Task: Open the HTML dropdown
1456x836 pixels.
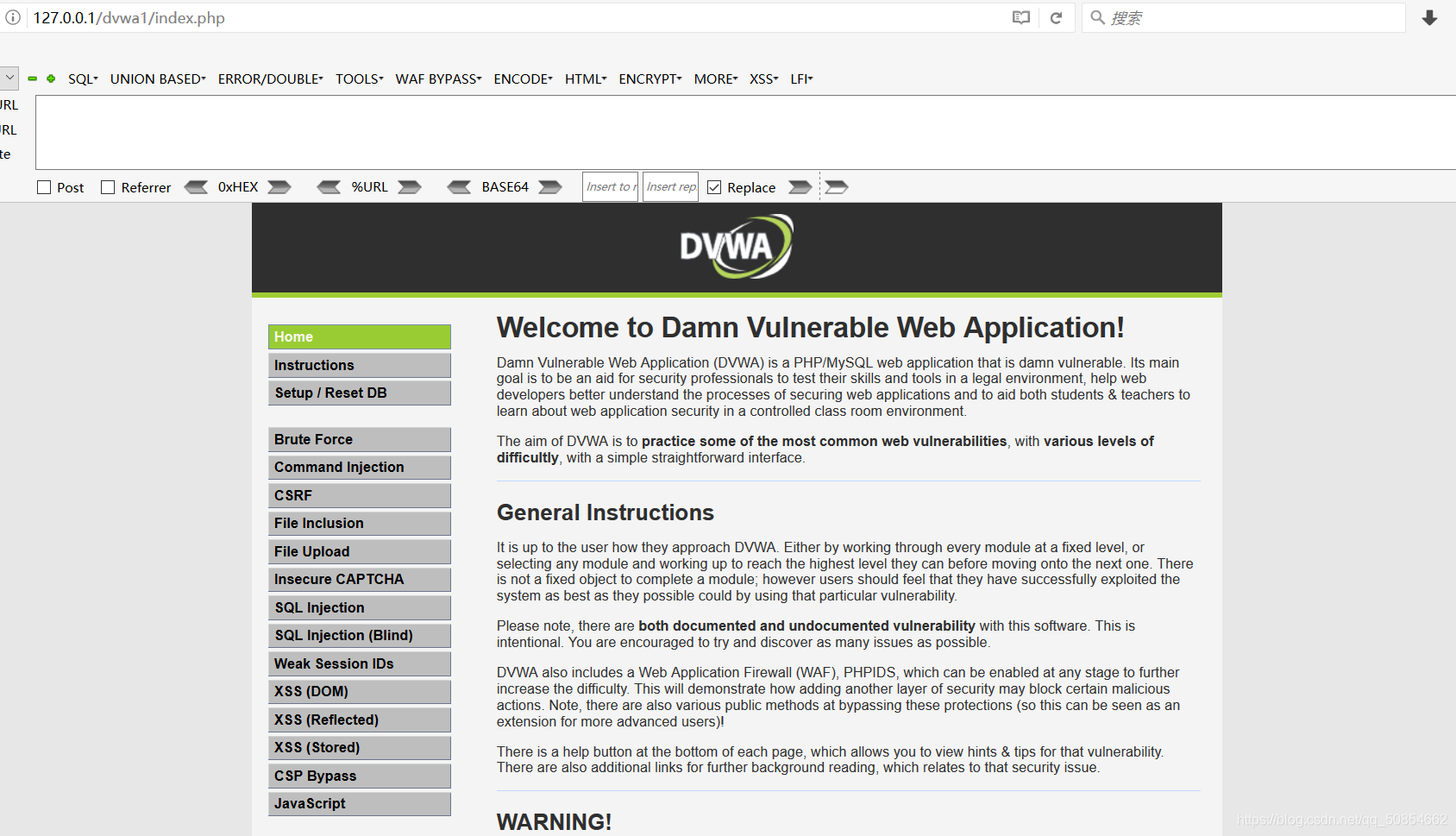Action: (x=587, y=79)
